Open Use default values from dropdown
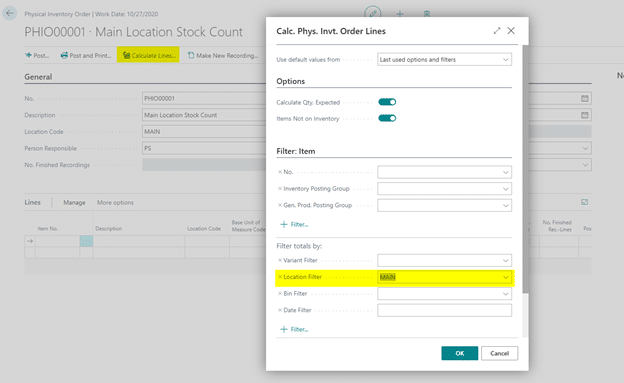The height and width of the screenshot is (383, 624). click(x=444, y=60)
